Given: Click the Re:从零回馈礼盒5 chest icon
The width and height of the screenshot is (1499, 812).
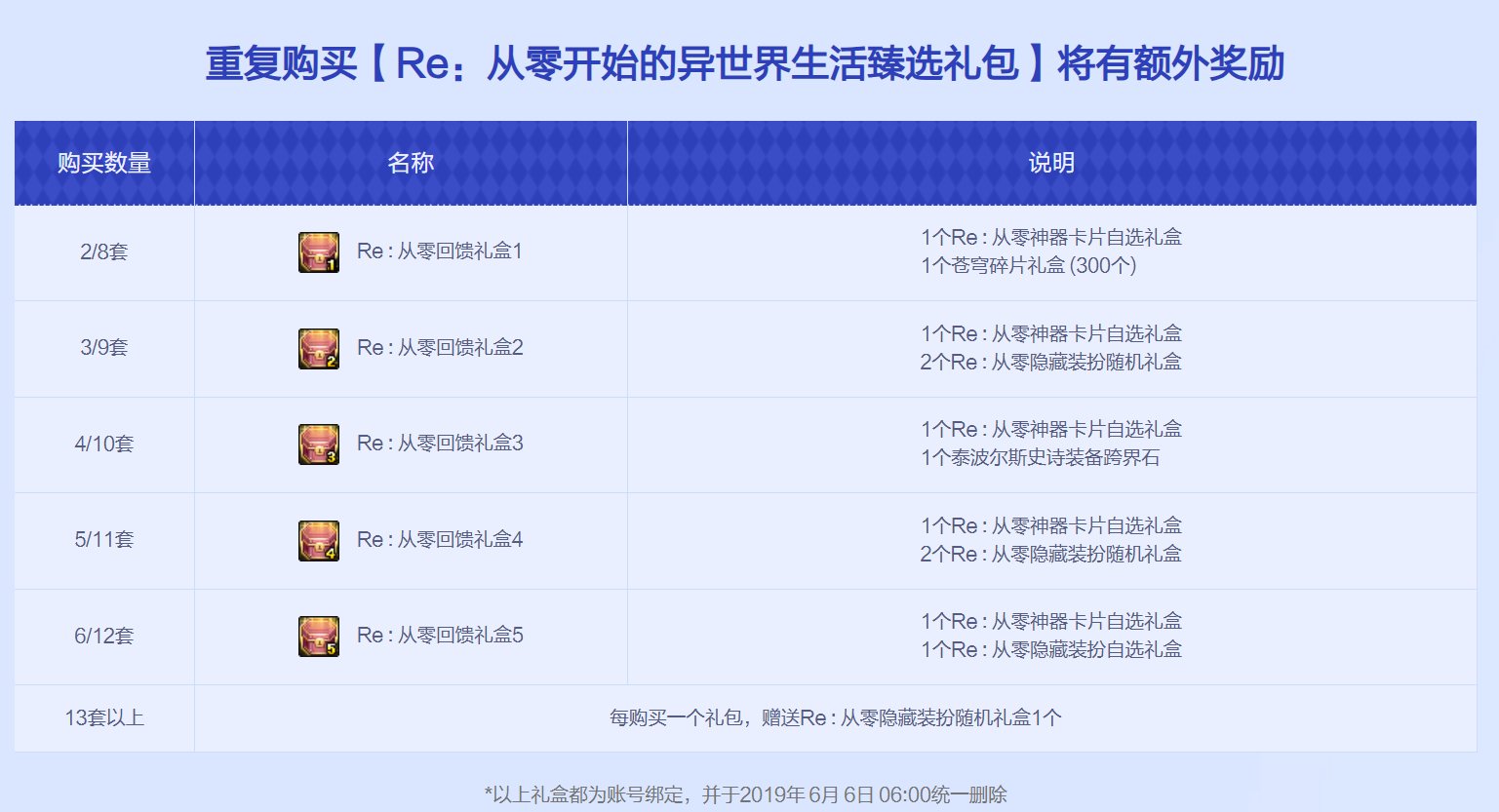Looking at the screenshot, I should (x=319, y=636).
